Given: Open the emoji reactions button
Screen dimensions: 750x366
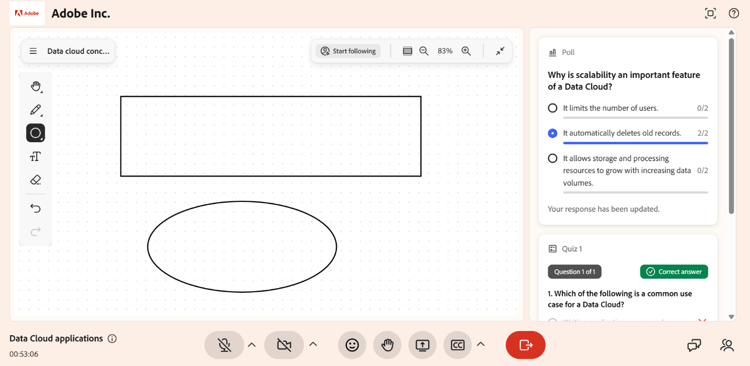Looking at the screenshot, I should (x=352, y=345).
